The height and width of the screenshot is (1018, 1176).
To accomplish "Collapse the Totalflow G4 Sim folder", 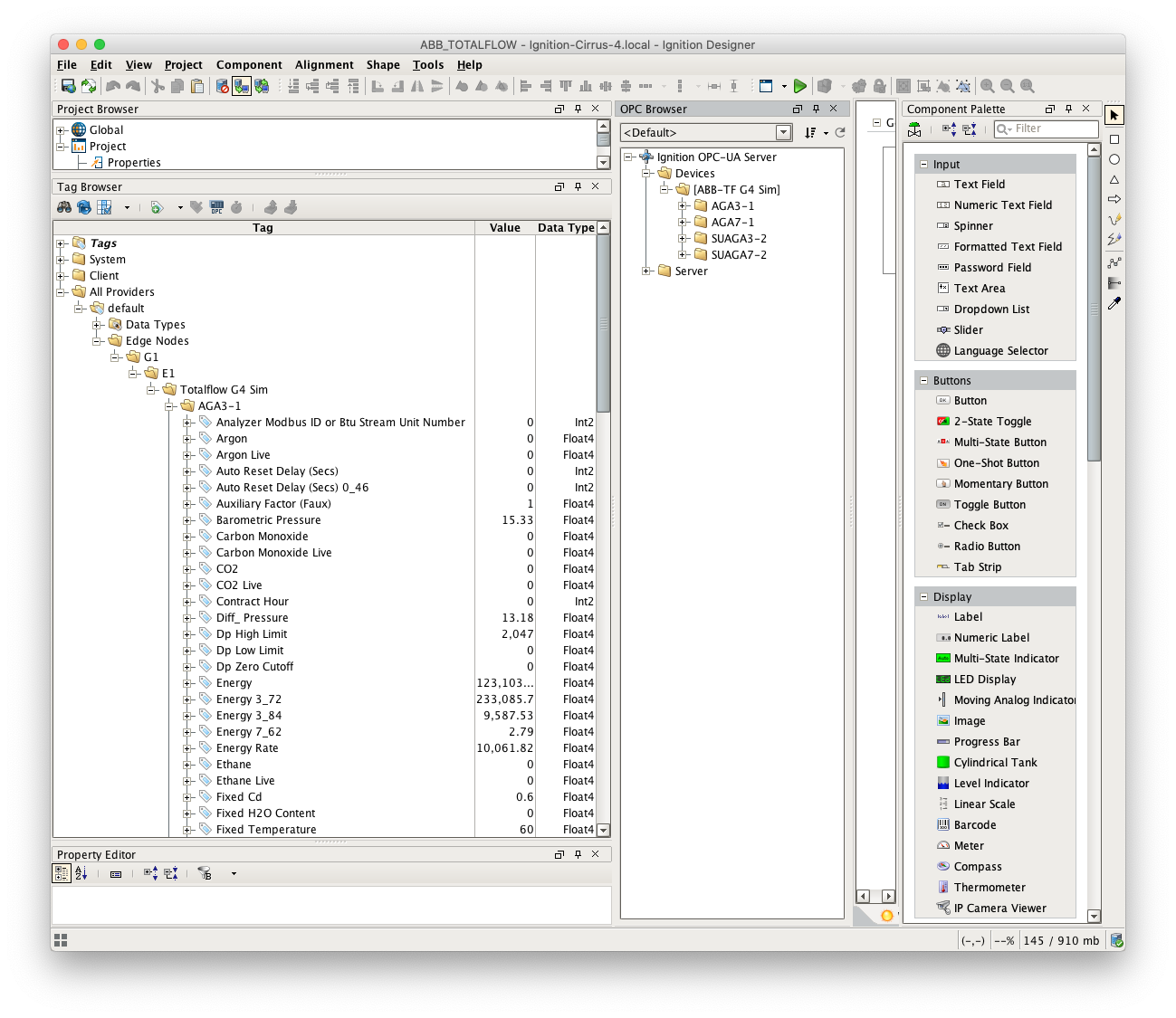I will coord(151,390).
